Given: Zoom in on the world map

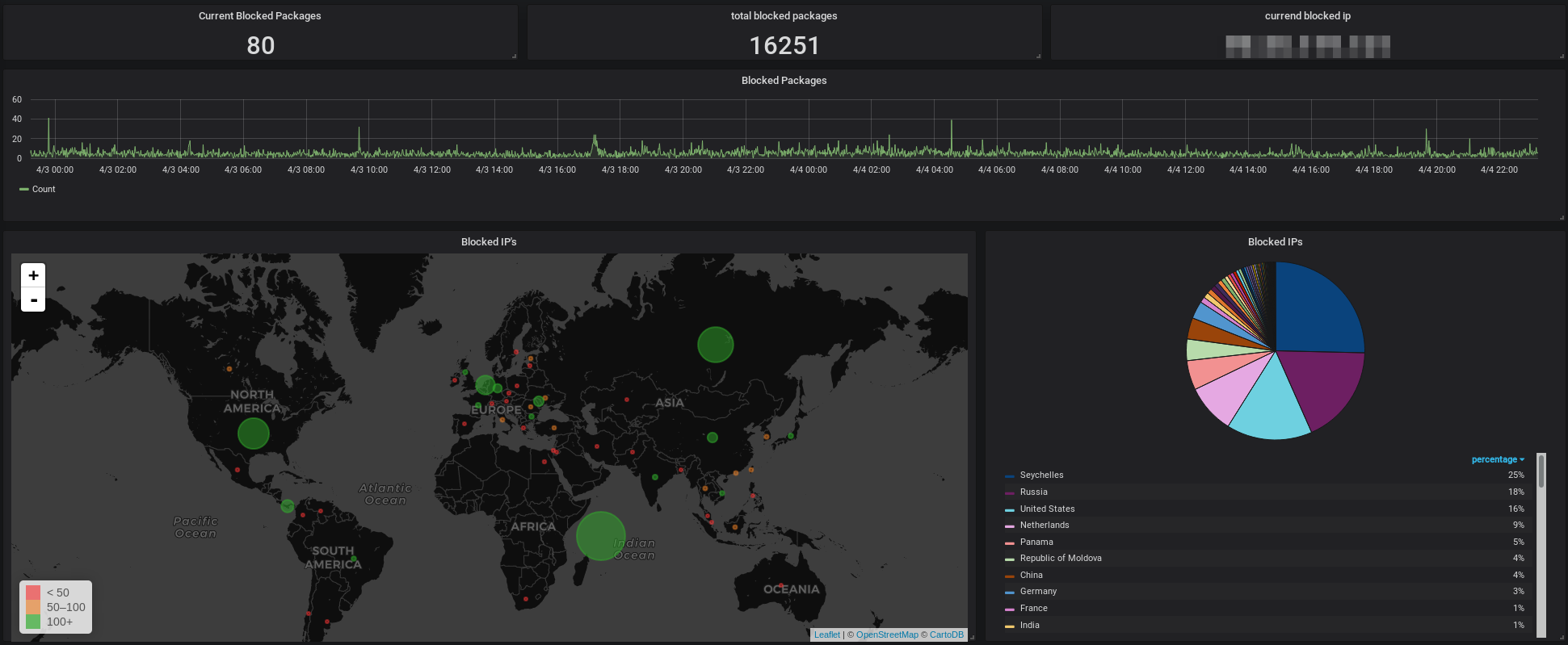Looking at the screenshot, I should click(33, 275).
